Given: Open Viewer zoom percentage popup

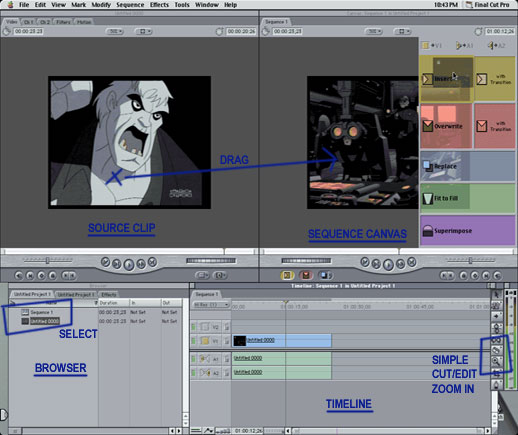Looking at the screenshot, I should [115, 31].
